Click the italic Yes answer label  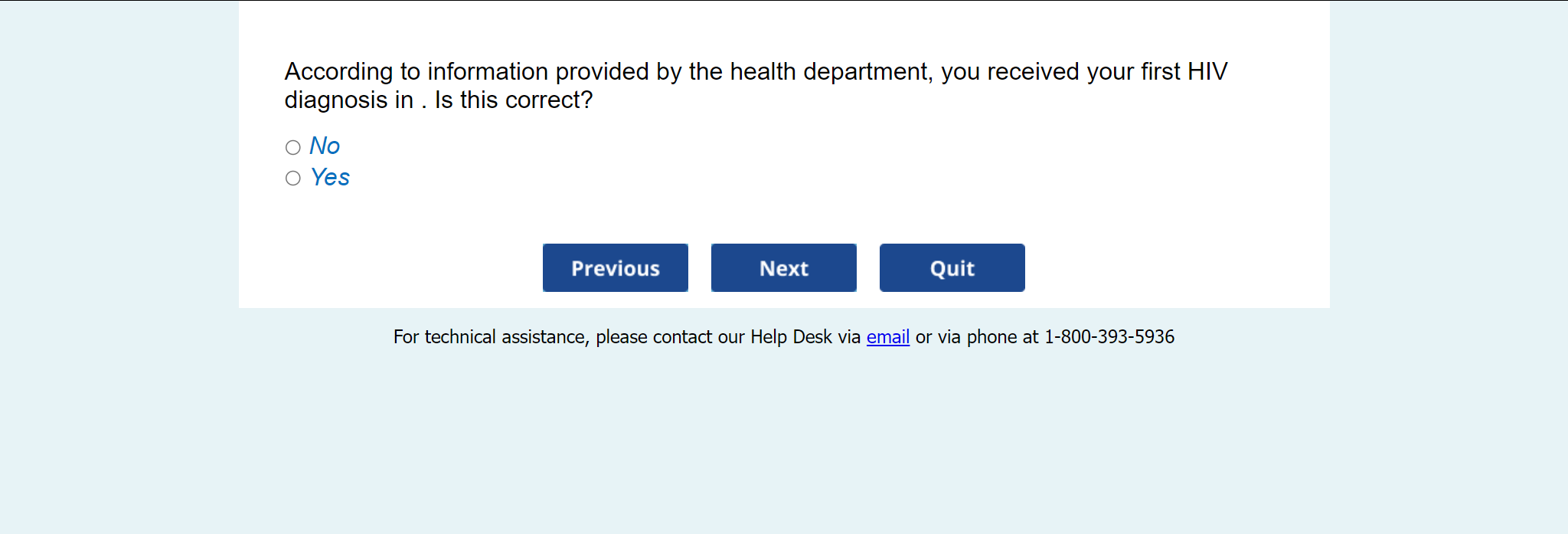click(330, 177)
